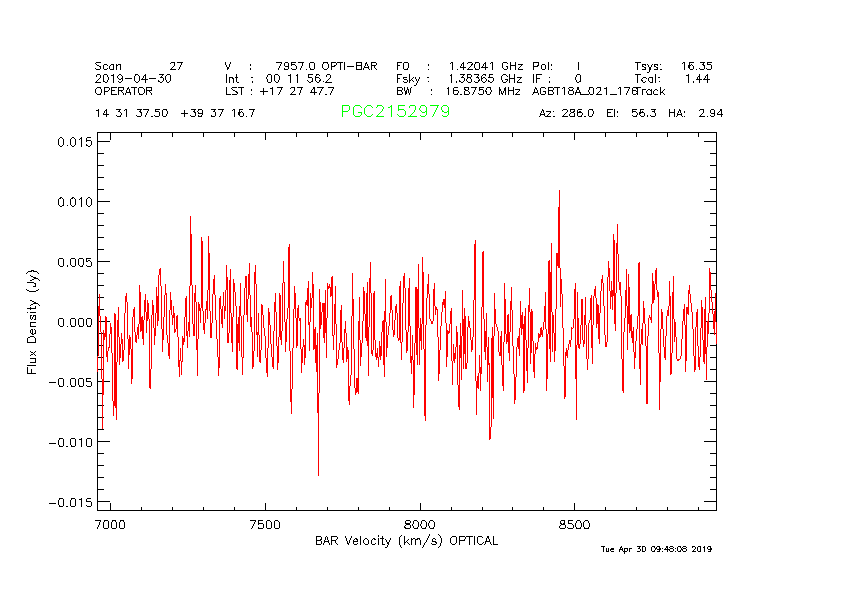Click the 0.010 y-axis tick label
The height and width of the screenshot is (595, 842).
click(73, 202)
